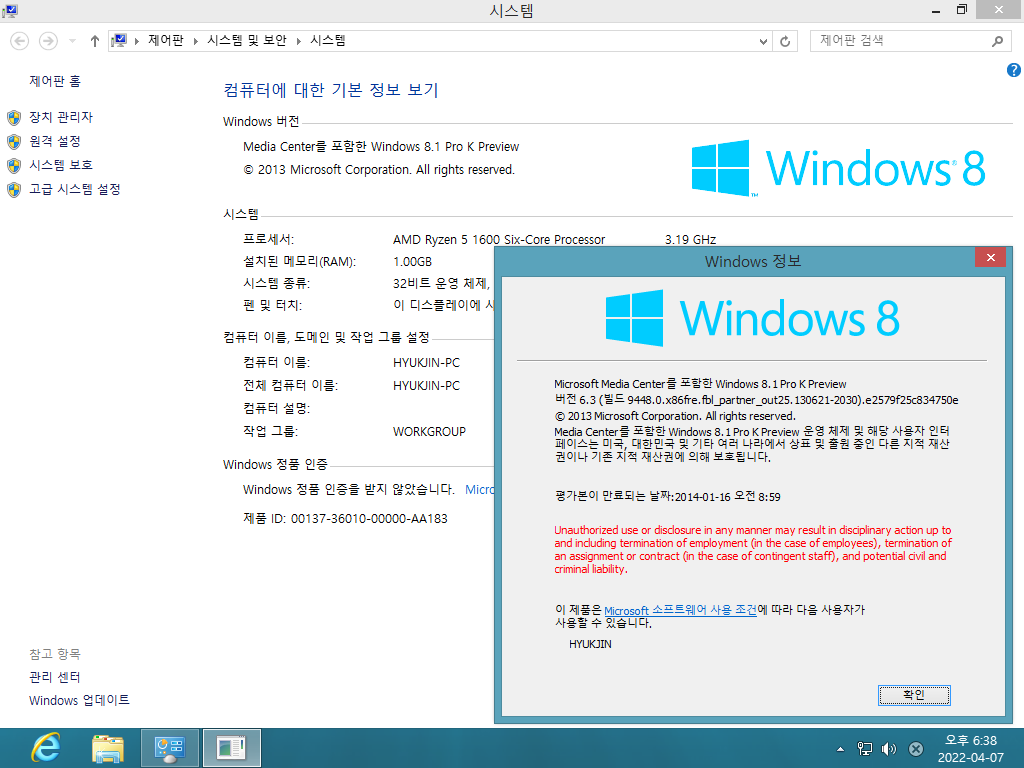Open the volume speaker tray icon

click(x=889, y=749)
